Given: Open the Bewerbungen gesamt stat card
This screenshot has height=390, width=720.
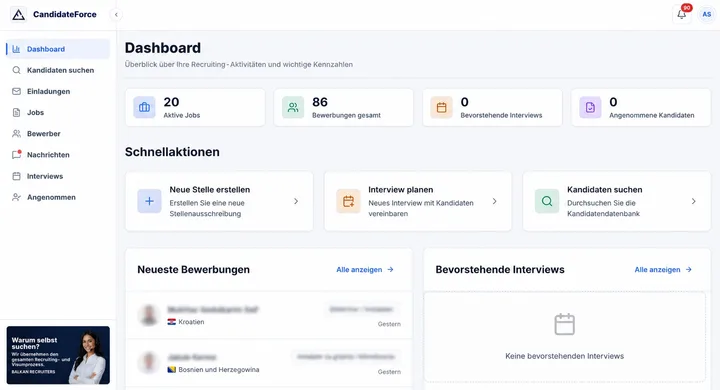Looking at the screenshot, I should (343, 107).
